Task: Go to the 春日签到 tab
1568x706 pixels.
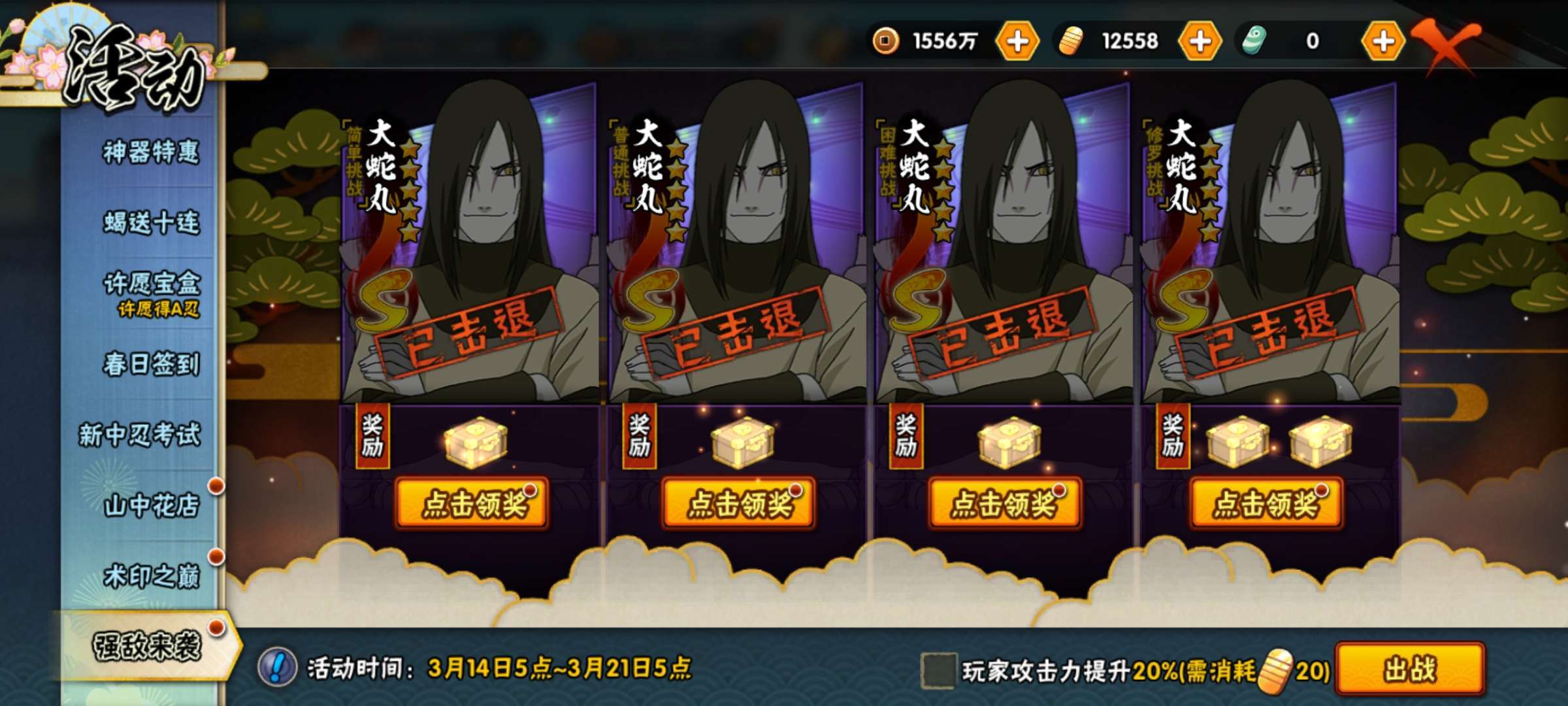Action: [x=151, y=363]
